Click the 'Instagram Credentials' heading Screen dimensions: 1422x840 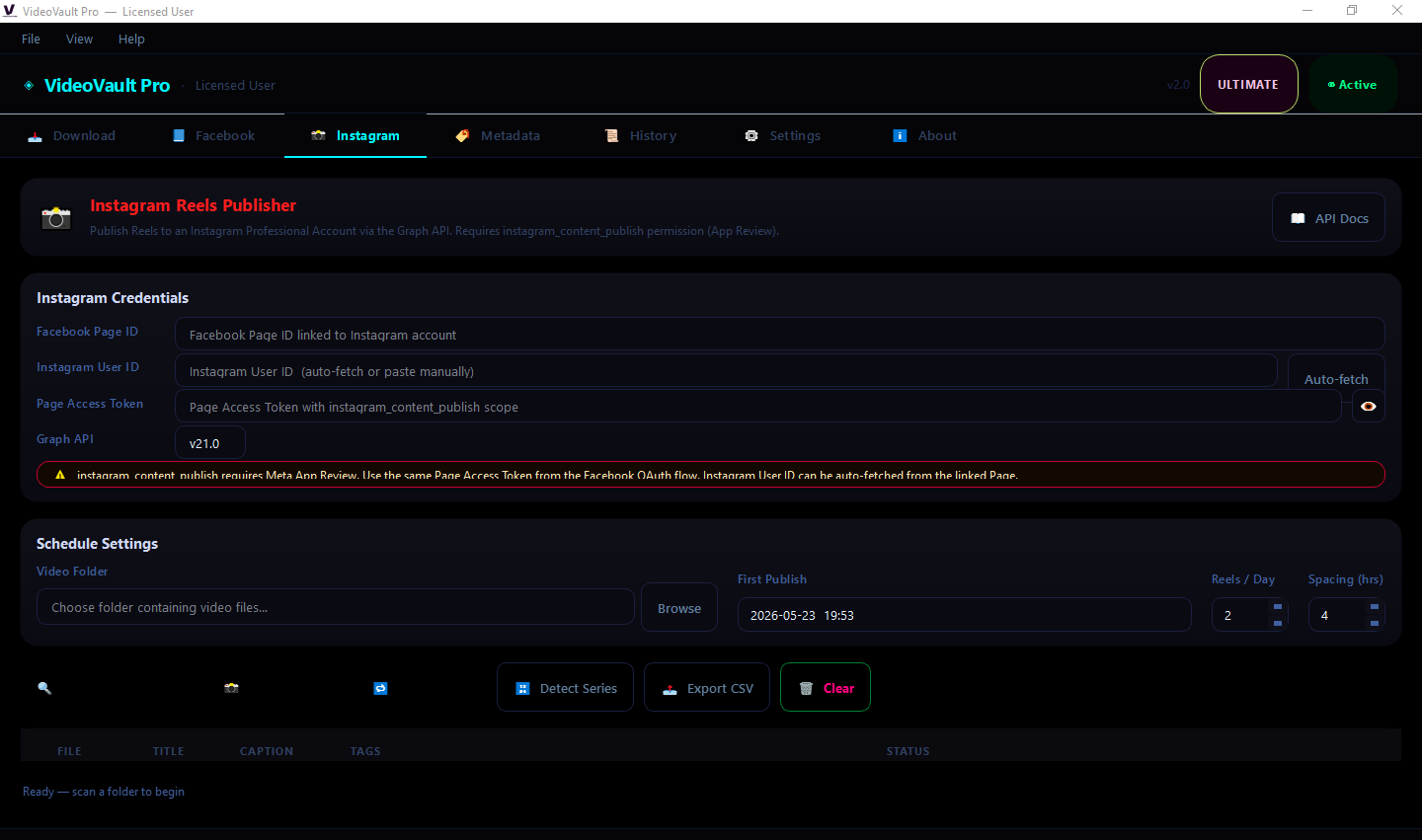113,298
